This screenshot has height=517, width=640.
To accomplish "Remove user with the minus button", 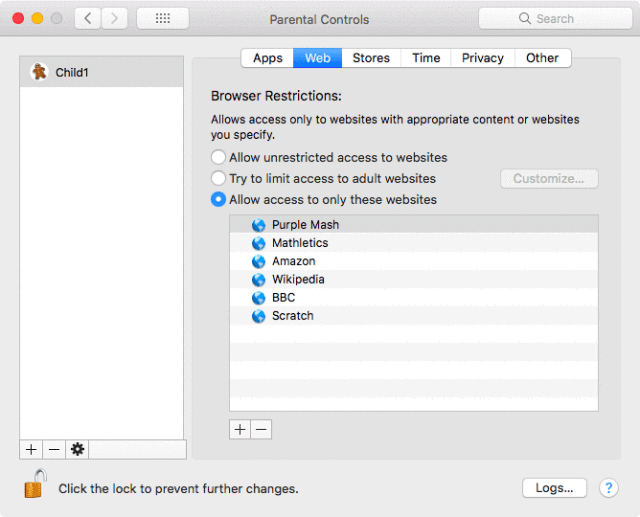I will pos(54,449).
